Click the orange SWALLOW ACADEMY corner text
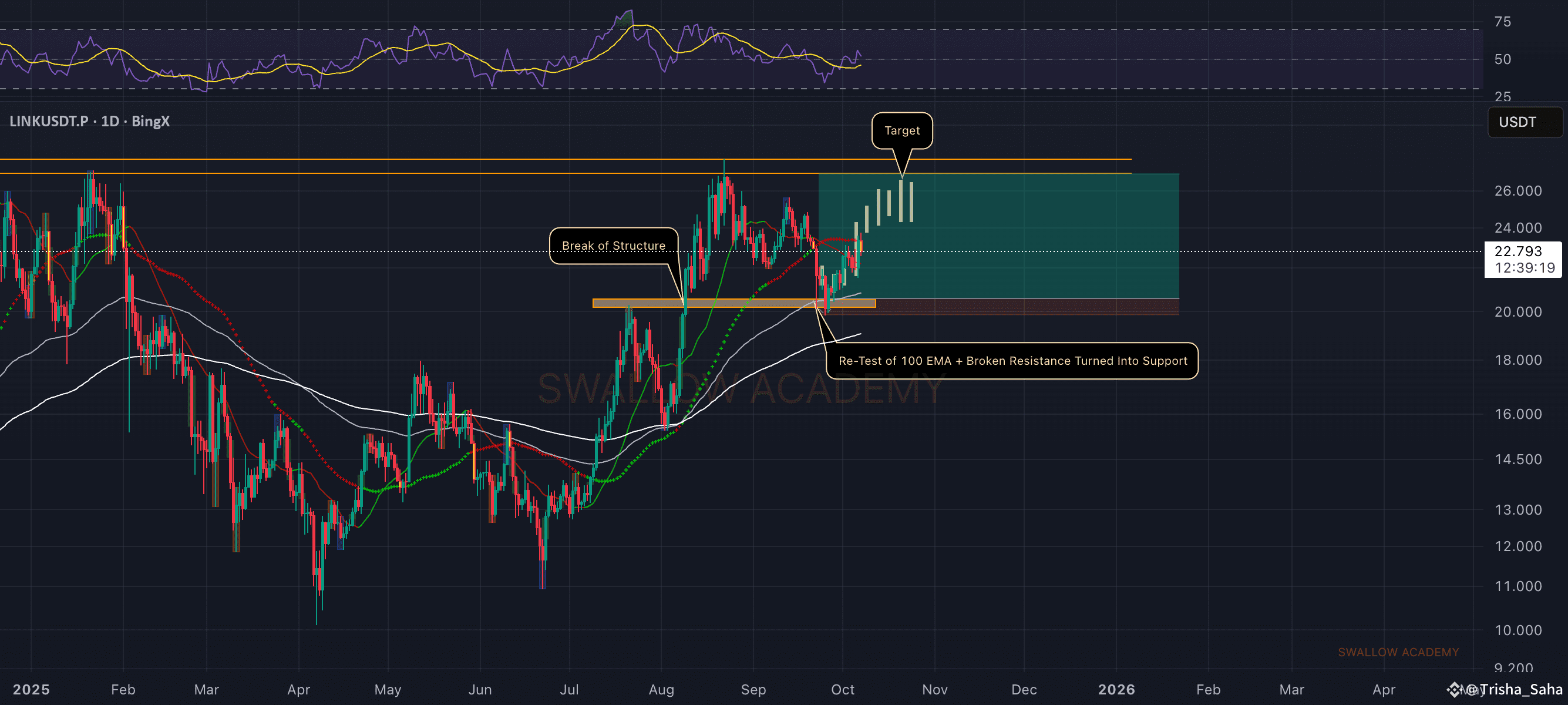Viewport: 1568px width, 705px height. [x=1398, y=652]
